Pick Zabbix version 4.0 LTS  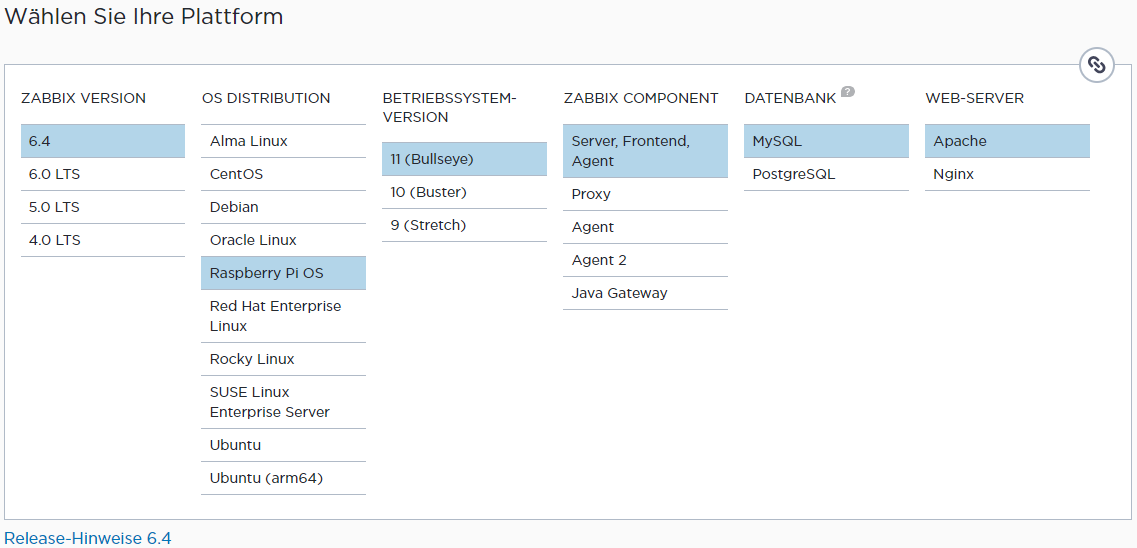(102, 240)
